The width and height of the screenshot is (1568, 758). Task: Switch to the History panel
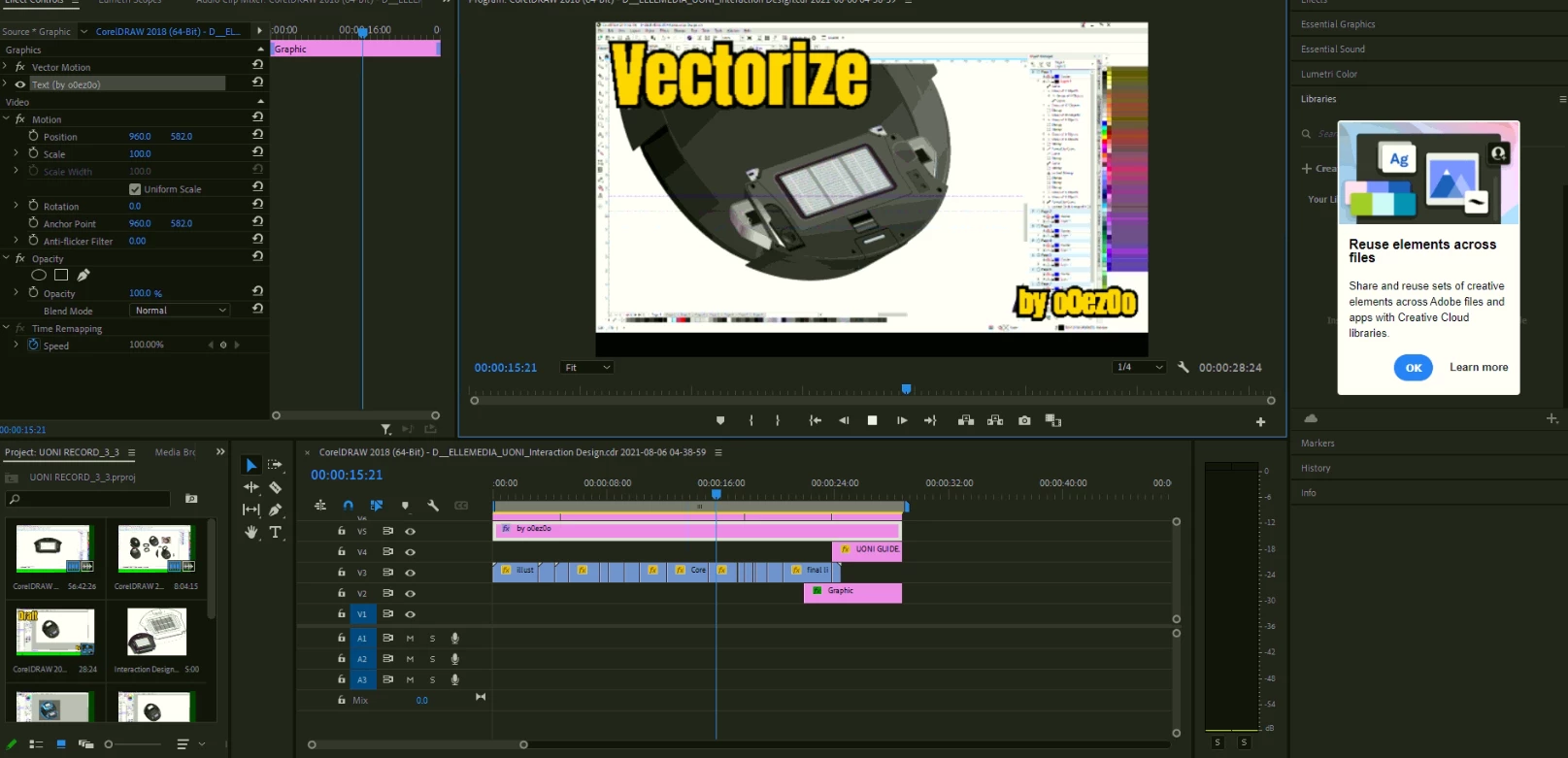click(1316, 468)
